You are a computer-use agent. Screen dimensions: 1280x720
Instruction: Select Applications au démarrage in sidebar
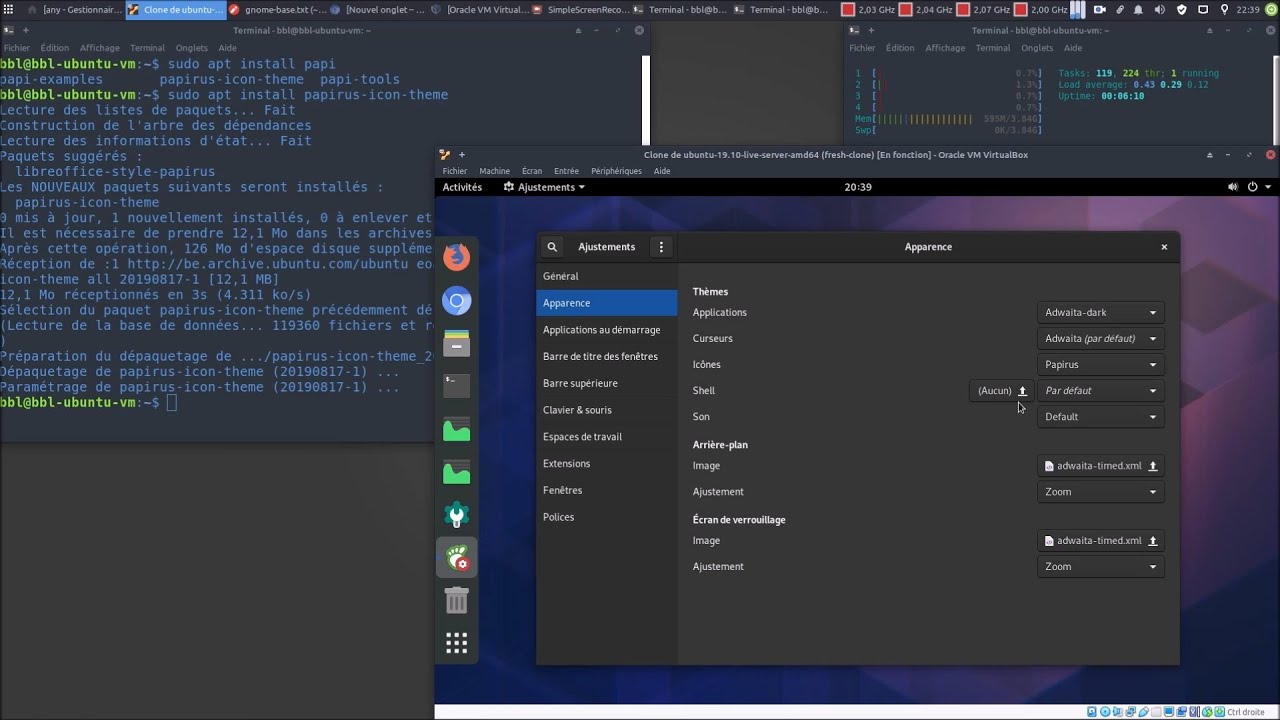[607, 330]
